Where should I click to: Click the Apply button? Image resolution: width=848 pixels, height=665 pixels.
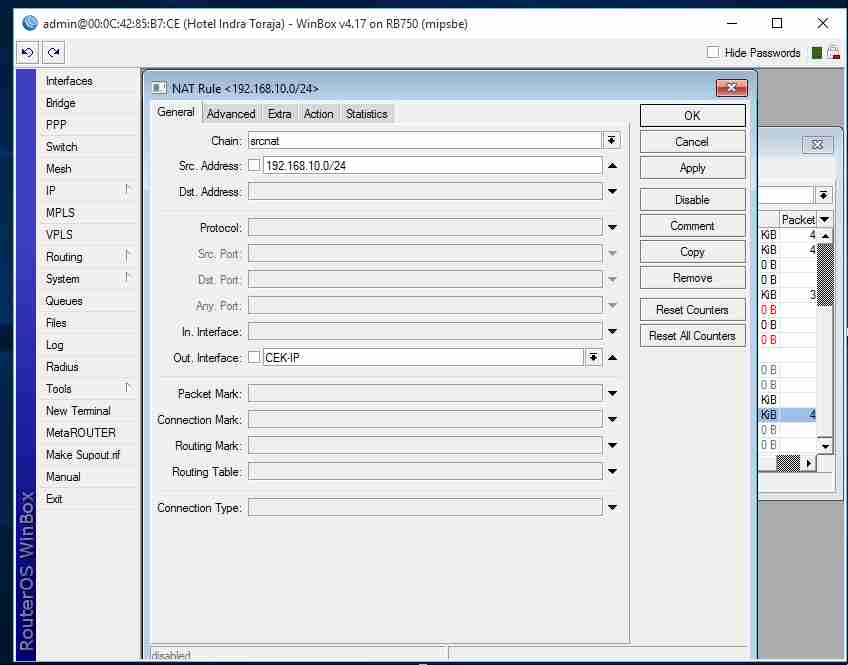[692, 168]
